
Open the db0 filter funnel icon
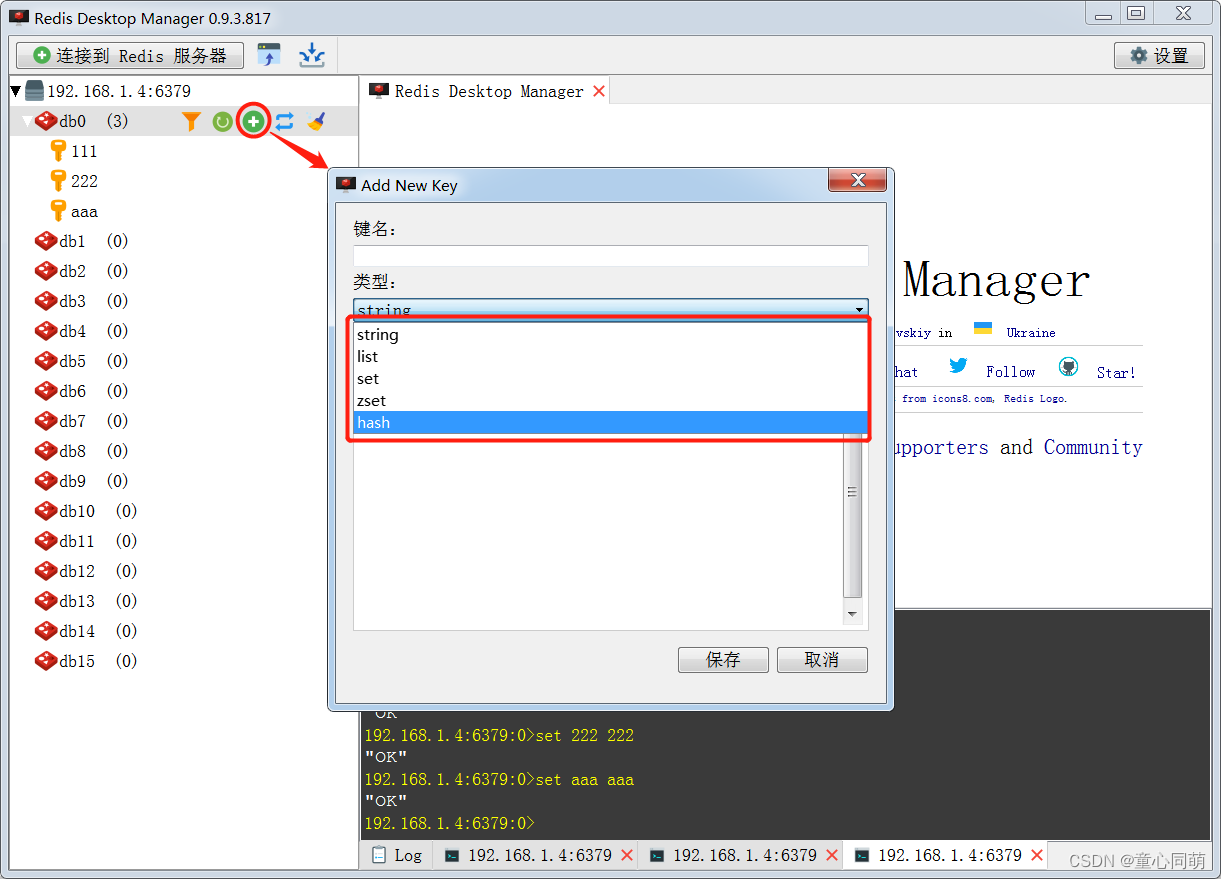[191, 122]
